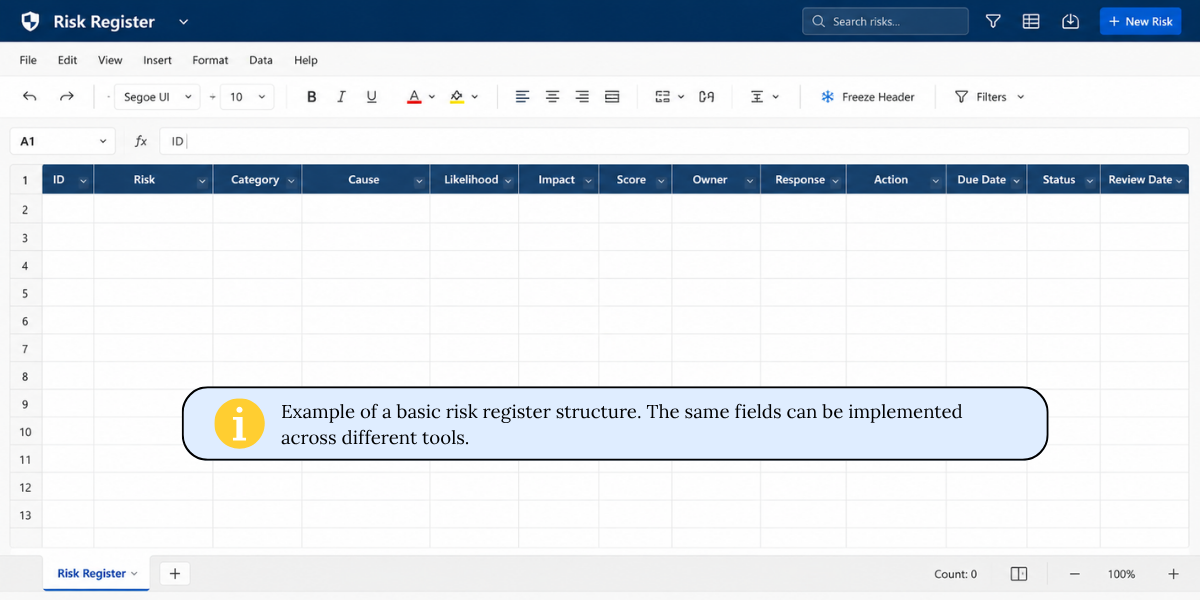
Task: Open the Due Date column filter arrow
Action: point(1016,181)
